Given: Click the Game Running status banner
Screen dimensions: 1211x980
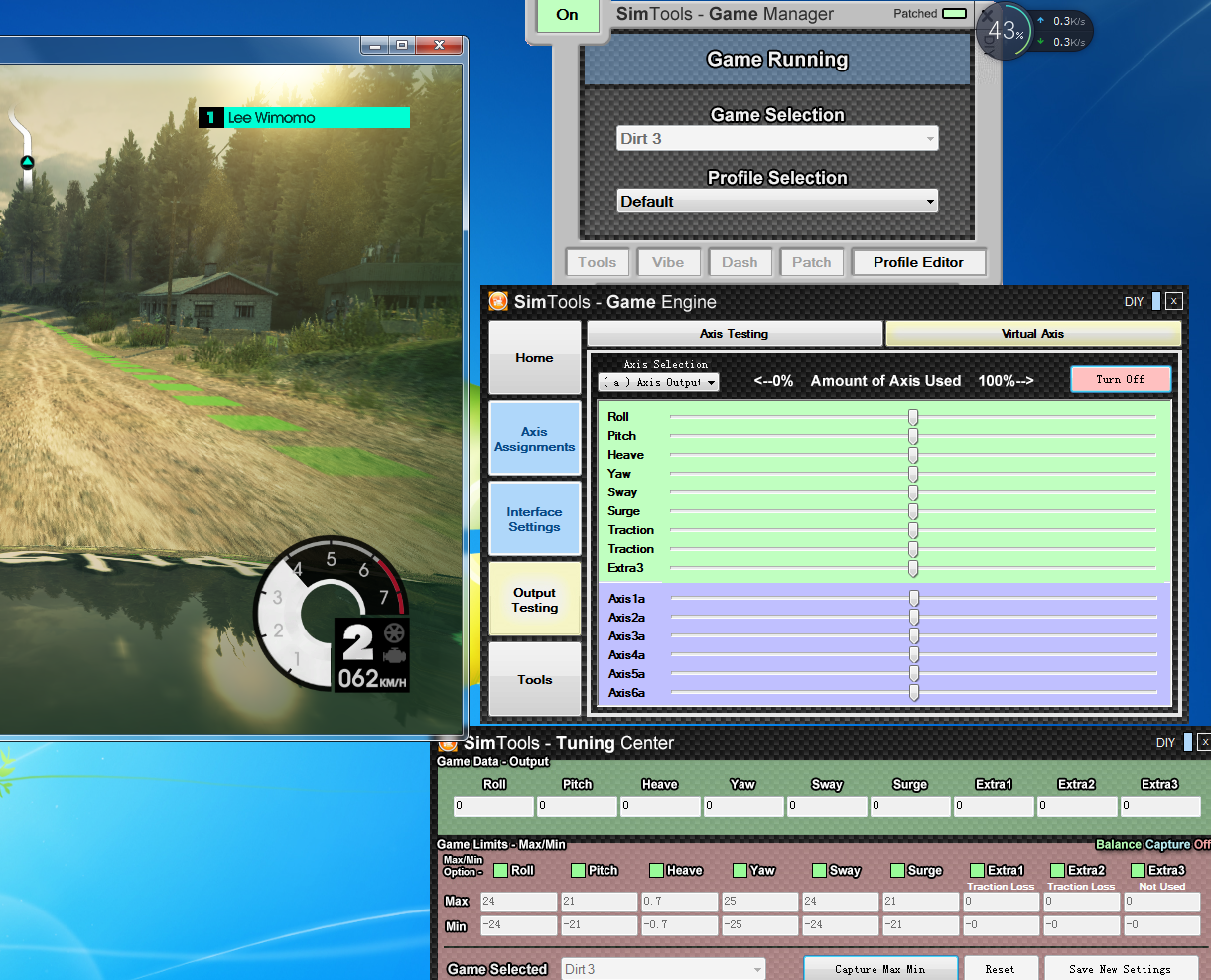Looking at the screenshot, I should coord(777,60).
